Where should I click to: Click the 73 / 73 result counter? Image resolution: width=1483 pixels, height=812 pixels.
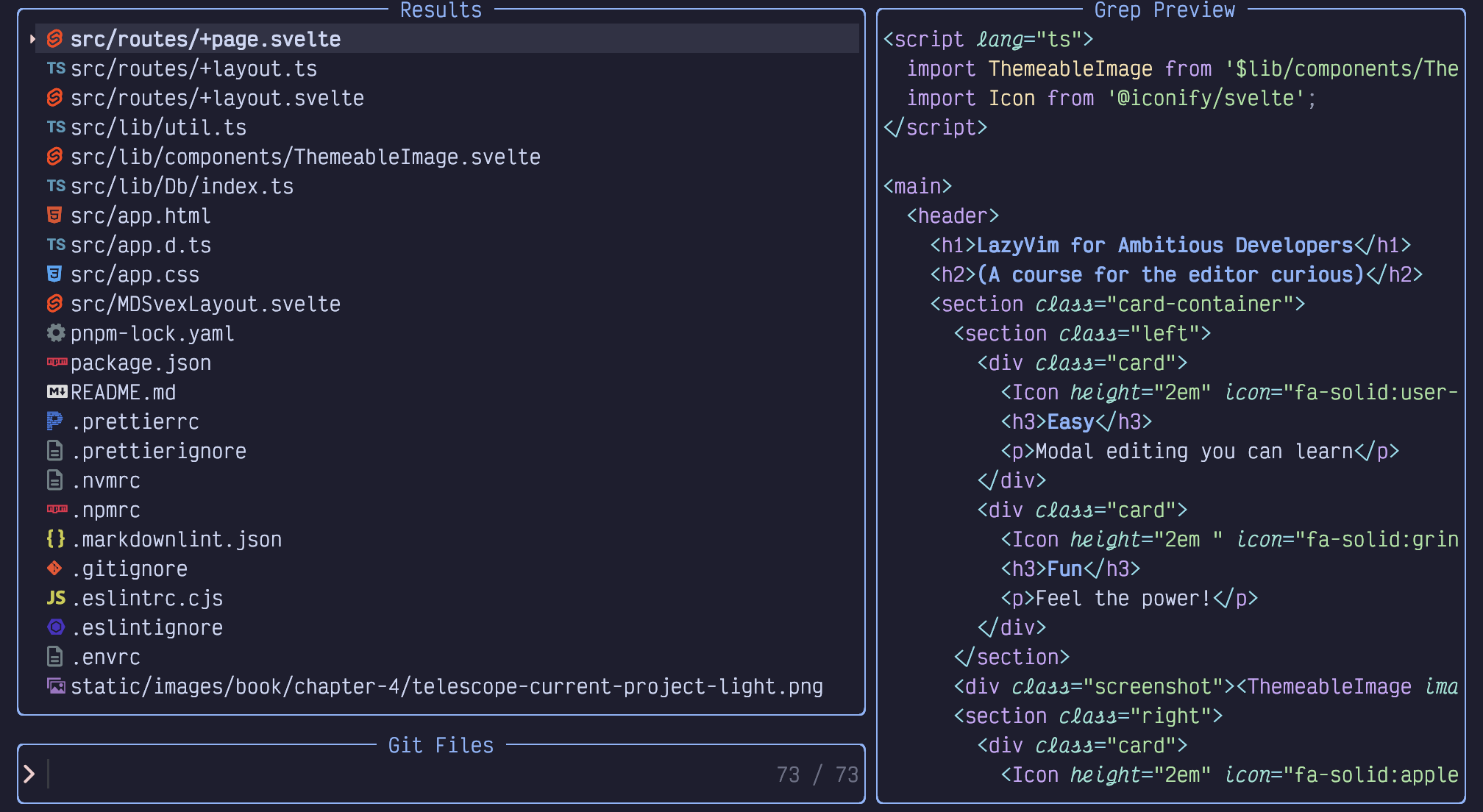817,774
